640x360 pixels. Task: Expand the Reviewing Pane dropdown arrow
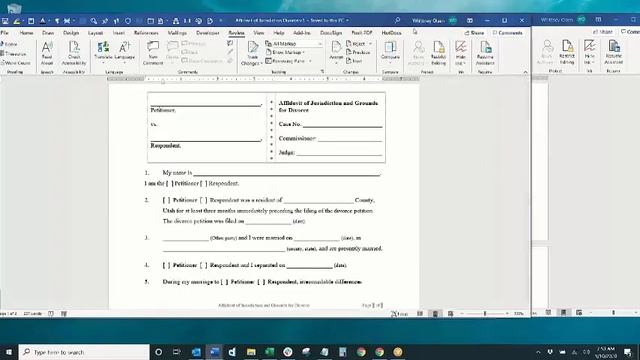click(311, 61)
